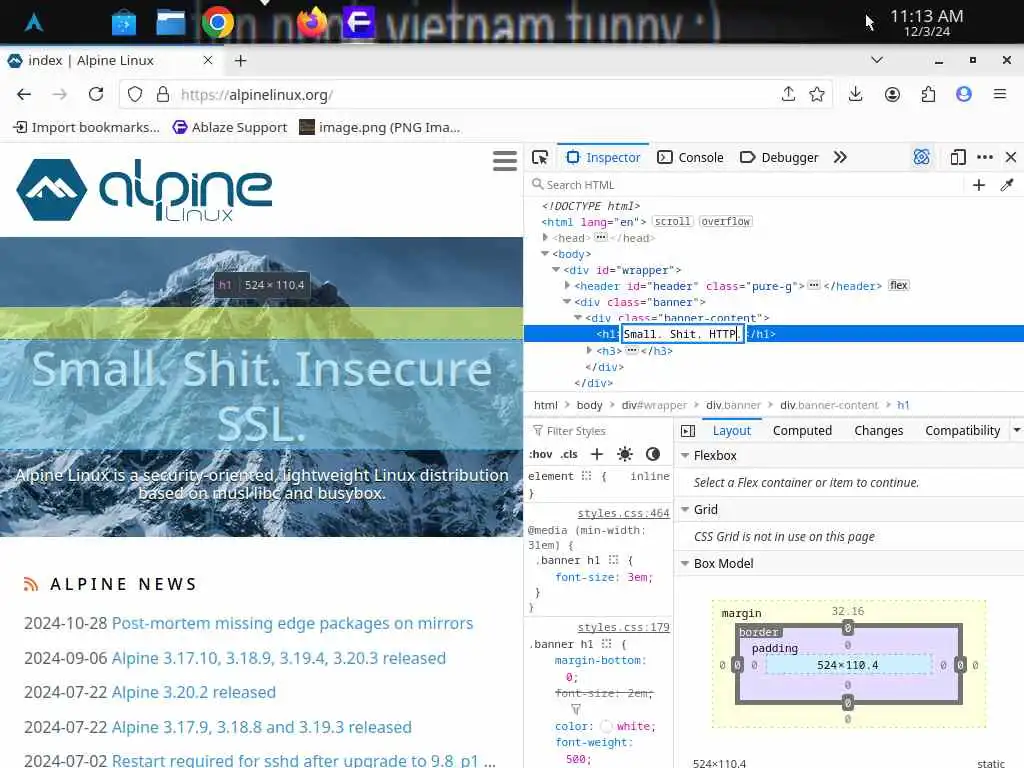Open the hamburger menu on Alpine page
The height and width of the screenshot is (768, 1024).
(505, 161)
